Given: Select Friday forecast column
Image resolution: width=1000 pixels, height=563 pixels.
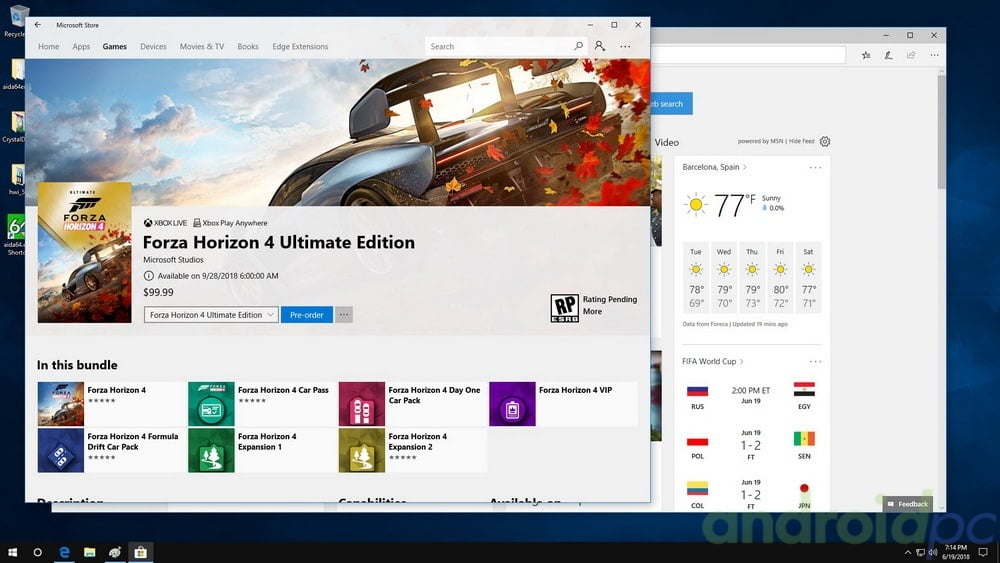Looking at the screenshot, I should tap(780, 277).
